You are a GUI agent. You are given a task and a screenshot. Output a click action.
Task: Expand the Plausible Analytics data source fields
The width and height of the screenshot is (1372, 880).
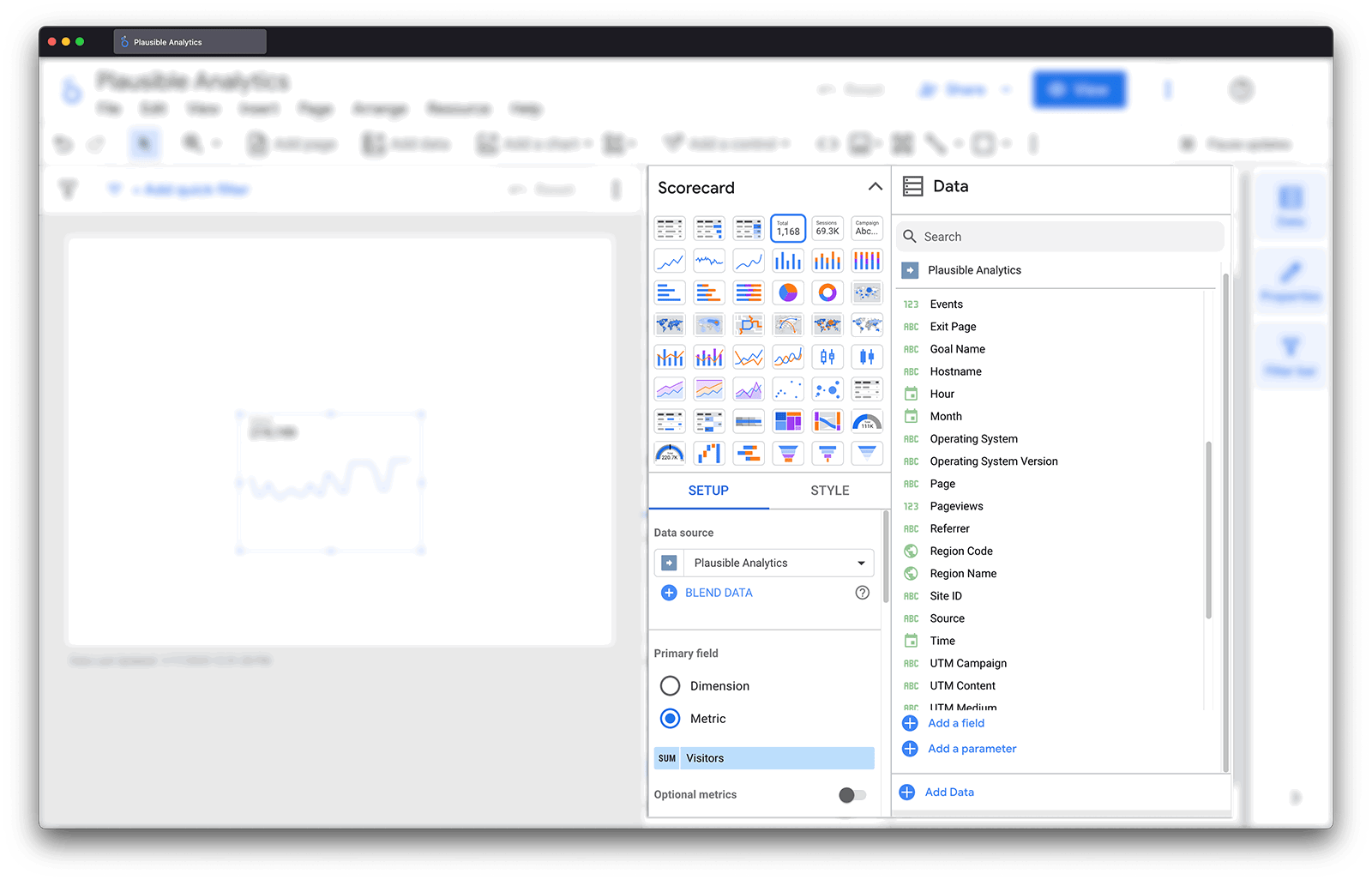pyautogui.click(x=910, y=270)
